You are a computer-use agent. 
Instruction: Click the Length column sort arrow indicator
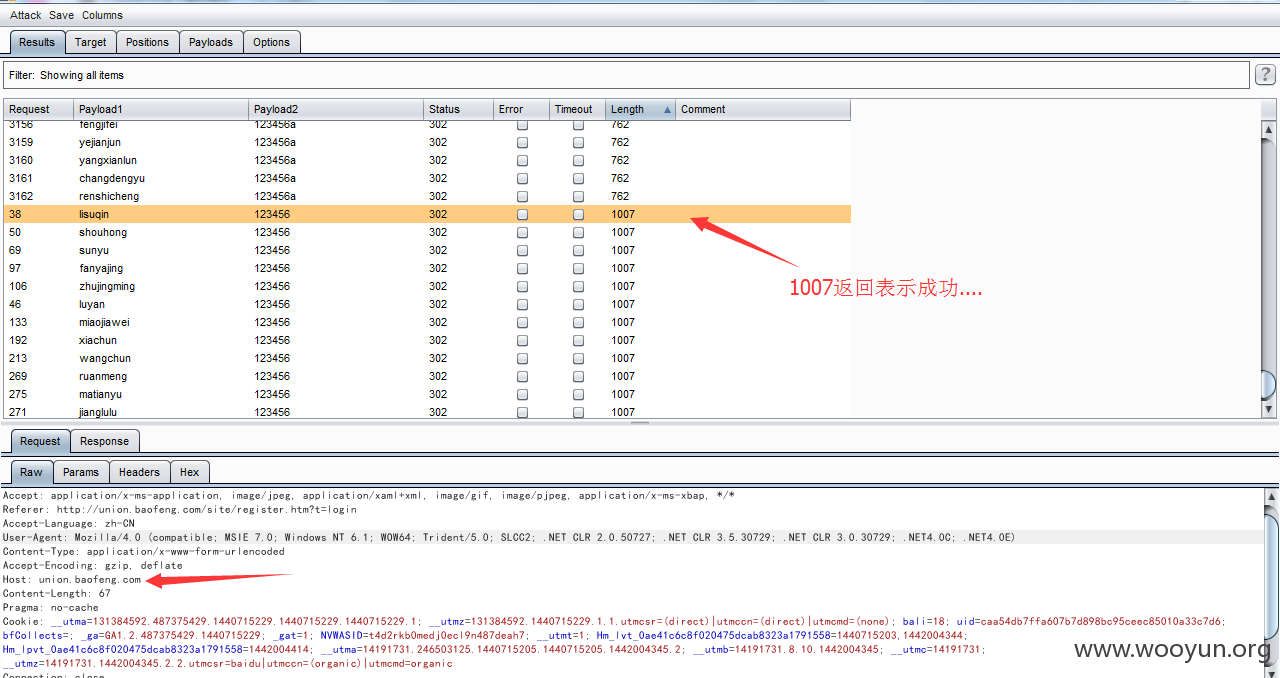pos(667,110)
